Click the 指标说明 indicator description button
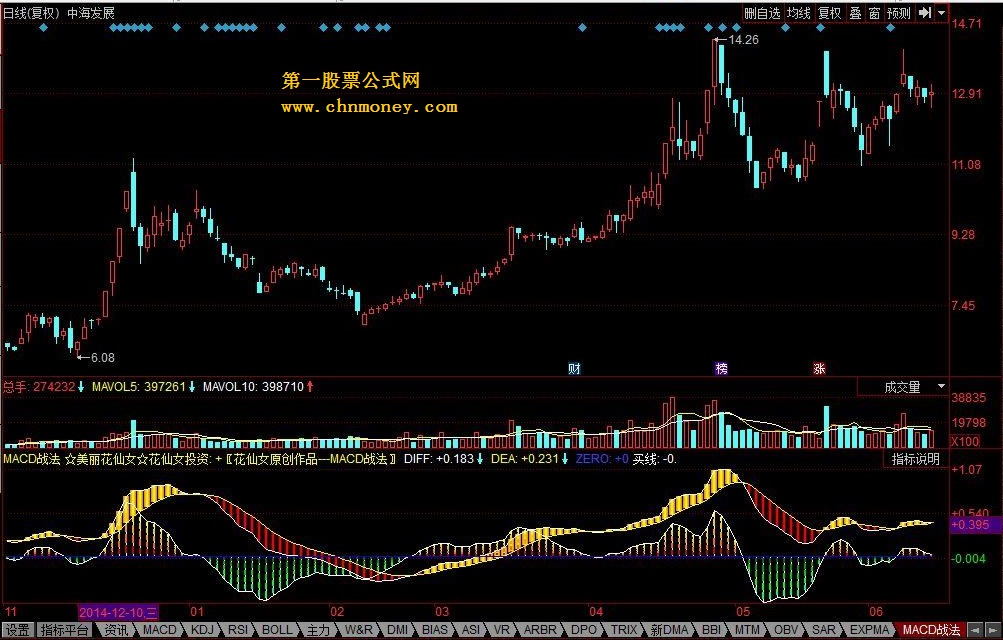Viewport: 1003px width, 640px height. (x=915, y=459)
